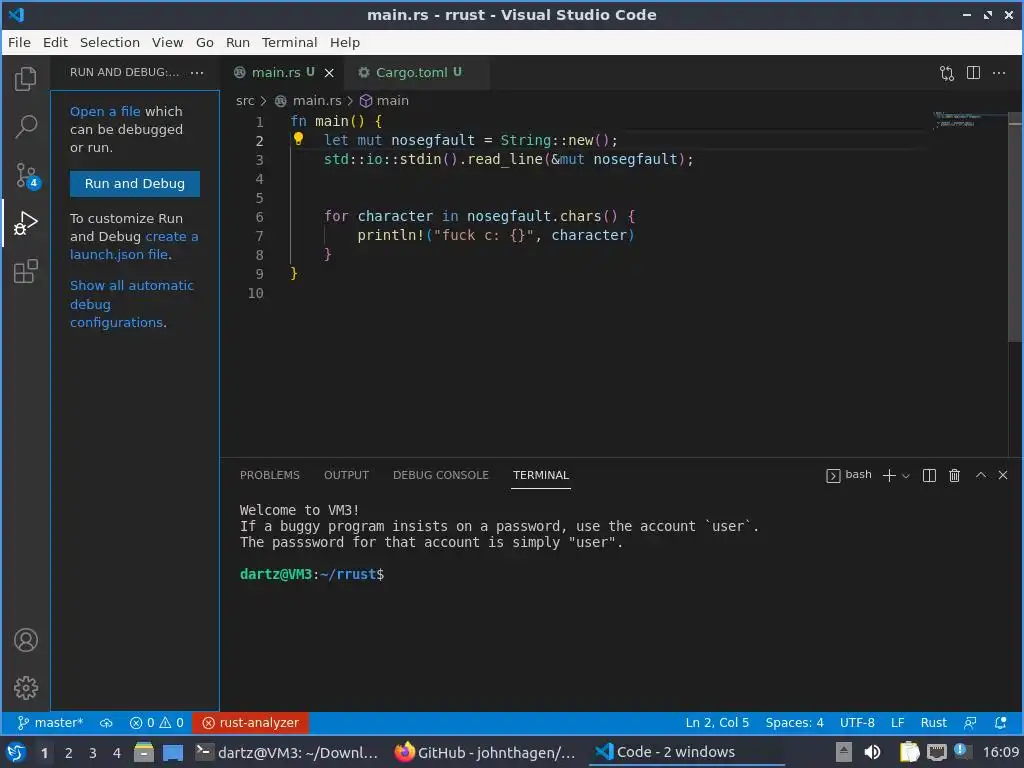Open the Help menu

tap(344, 42)
